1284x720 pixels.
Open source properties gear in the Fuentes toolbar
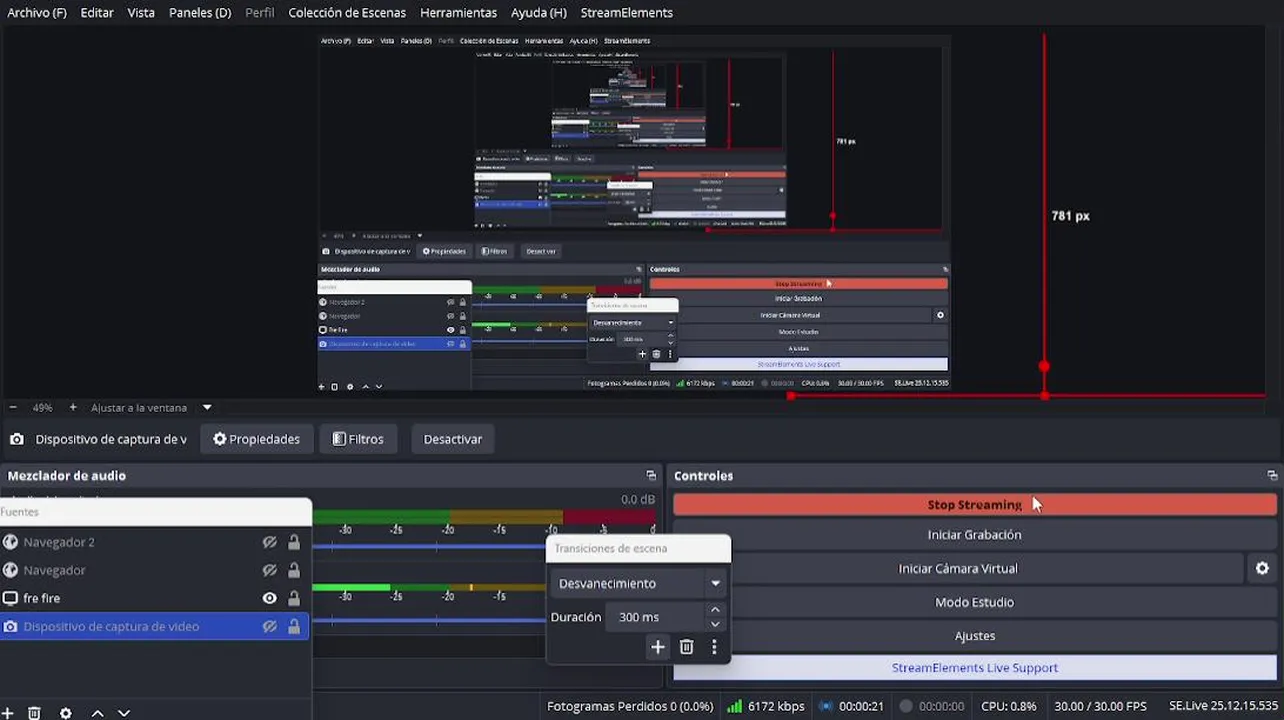click(x=66, y=713)
